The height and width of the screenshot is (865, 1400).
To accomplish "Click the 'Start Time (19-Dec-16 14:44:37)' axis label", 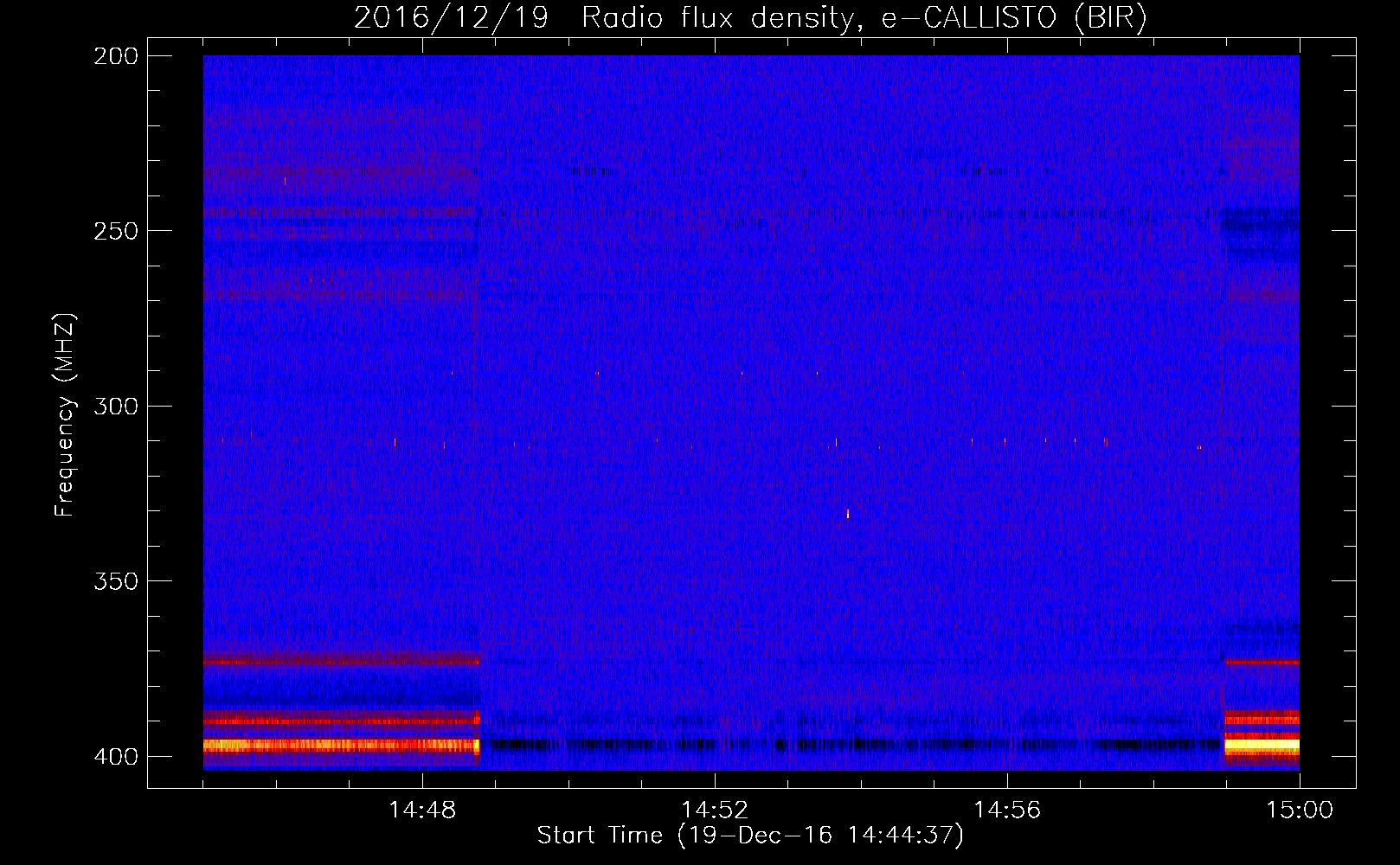I will (x=750, y=836).
